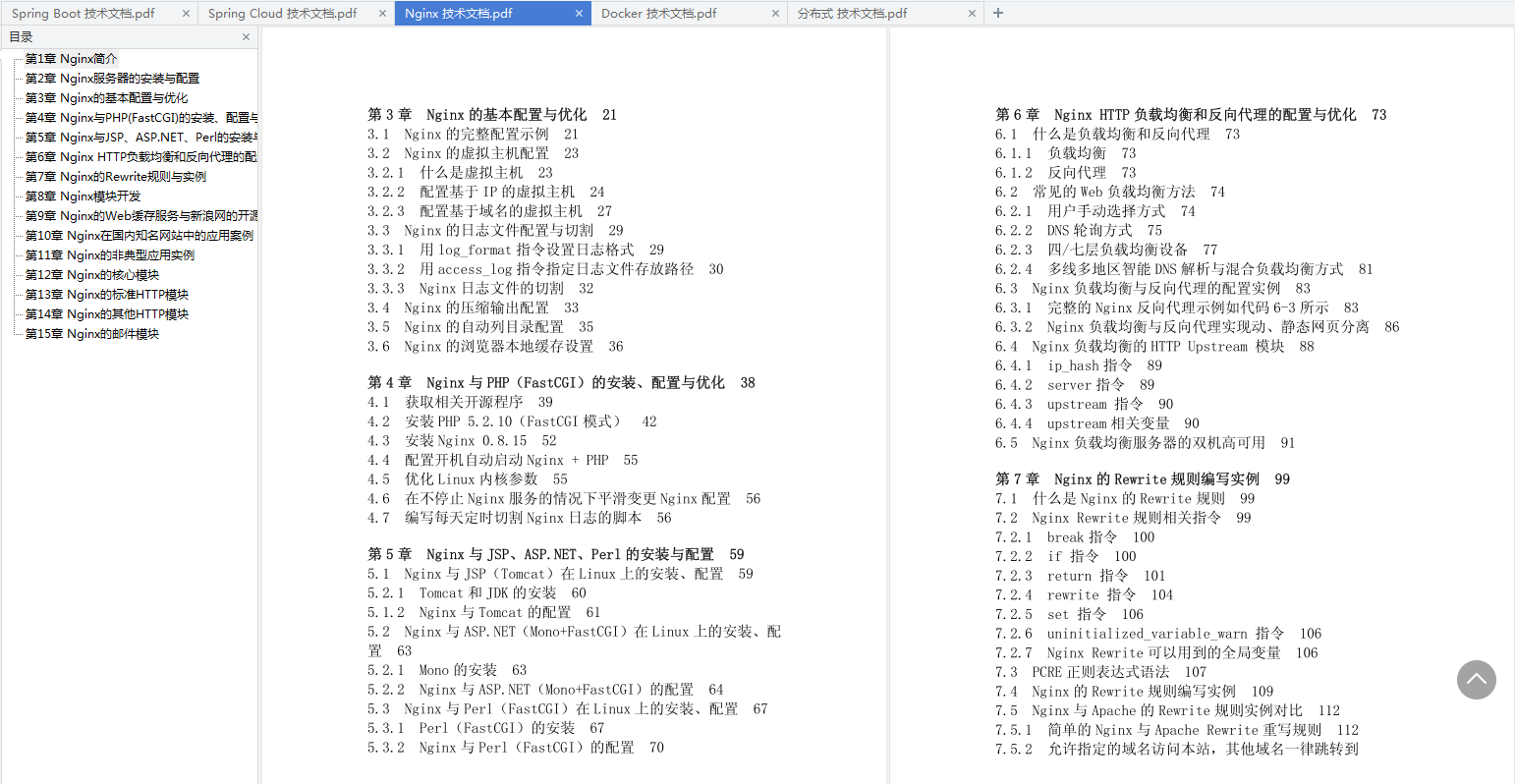Close the 分布式 技术文档.pdf tab

972,14
